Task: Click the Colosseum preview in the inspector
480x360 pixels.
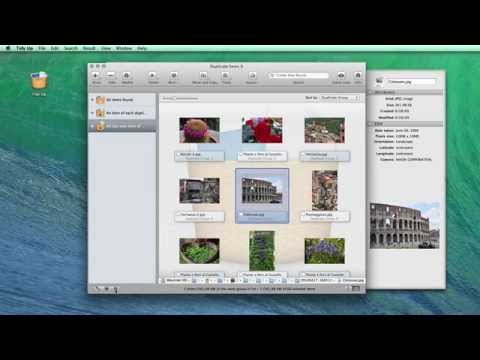Action: (x=405, y=225)
